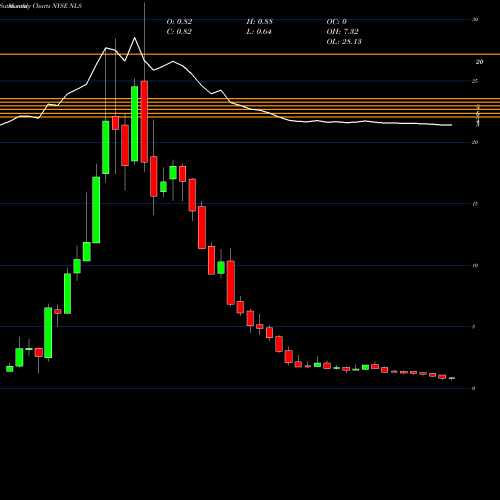Click the 5 price axis label
The image size is (500, 500).
tap(473, 327)
